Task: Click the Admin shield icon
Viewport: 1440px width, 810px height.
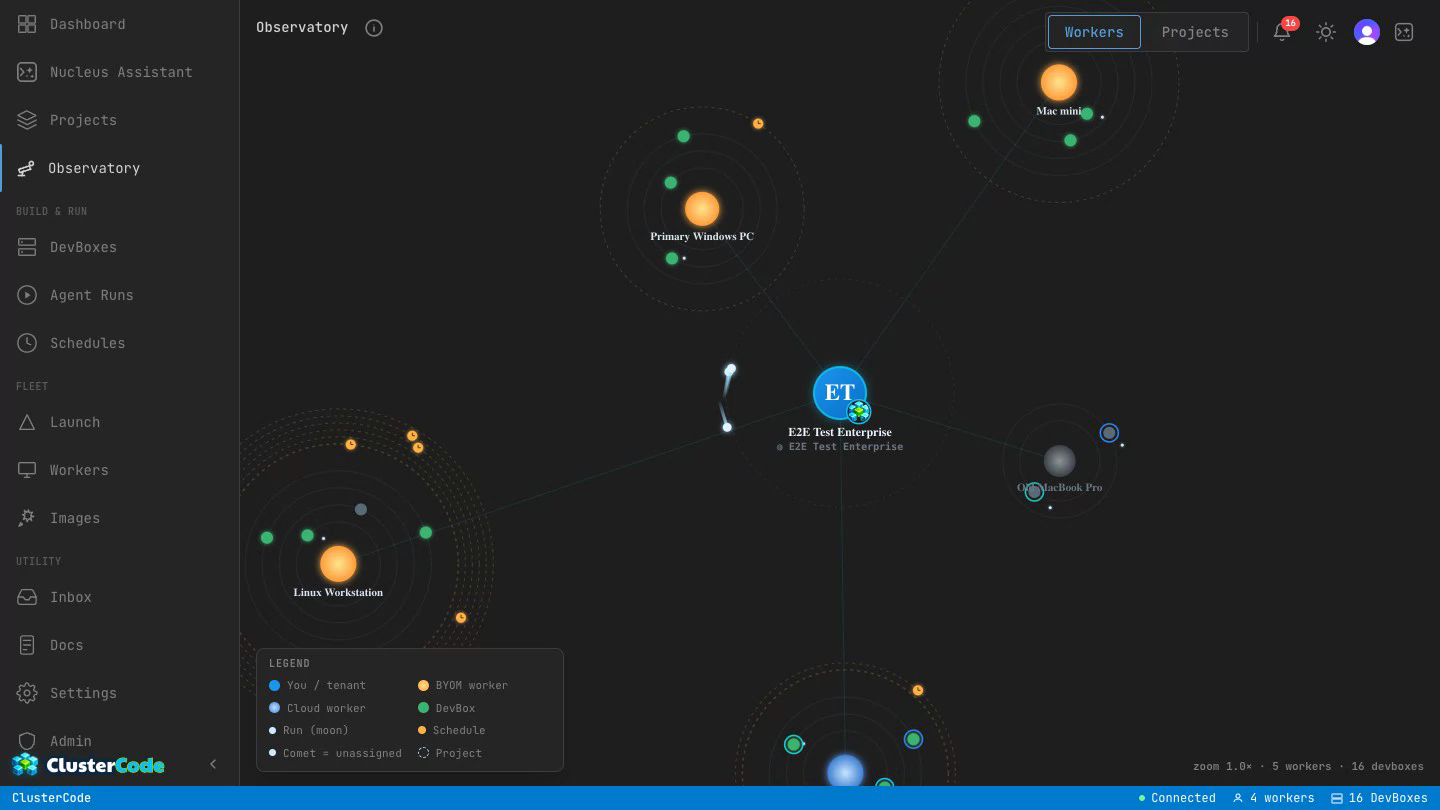Action: pyautogui.click(x=27, y=741)
